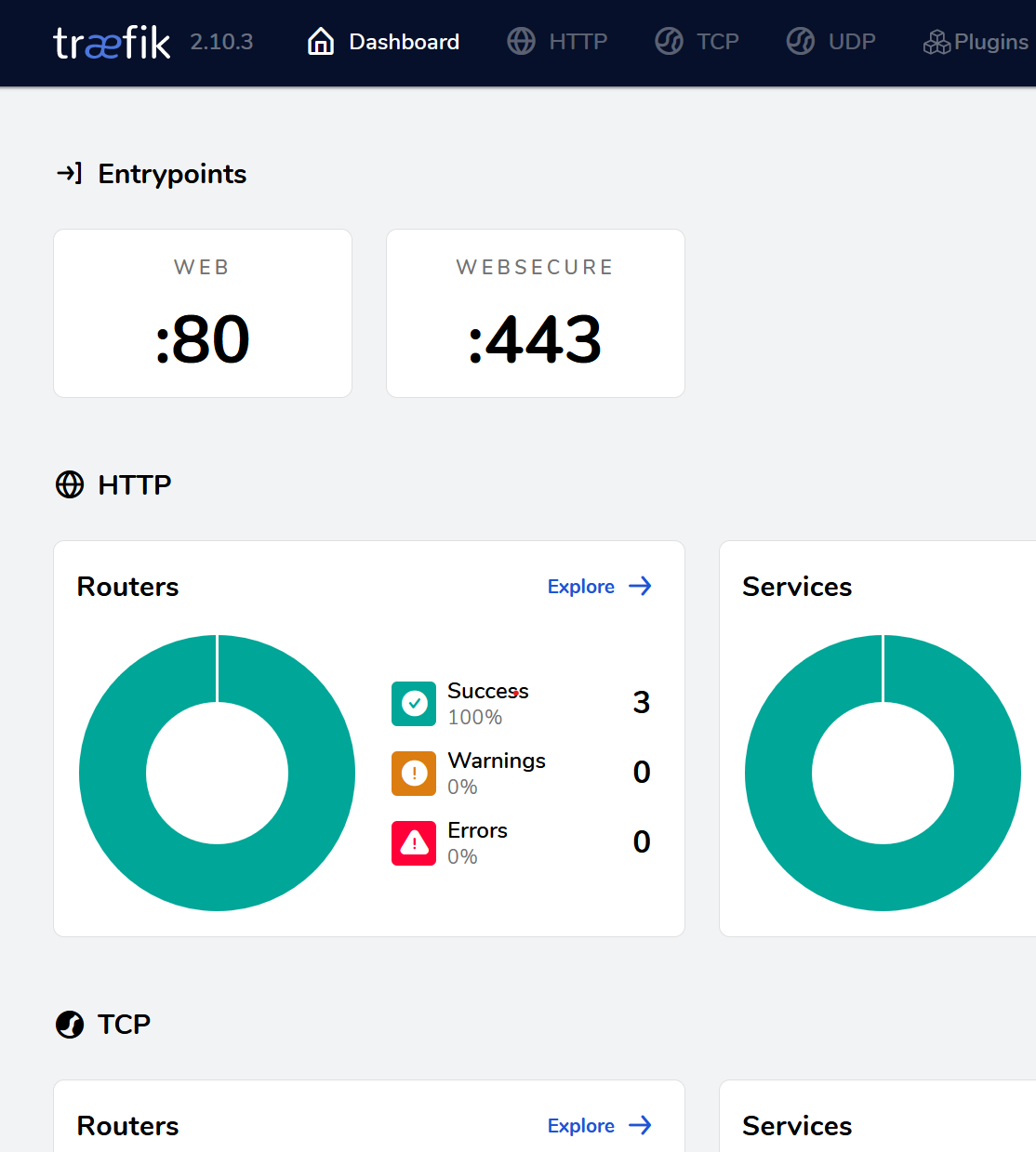
Task: Select the WEB :80 entrypoint card
Action: (203, 313)
